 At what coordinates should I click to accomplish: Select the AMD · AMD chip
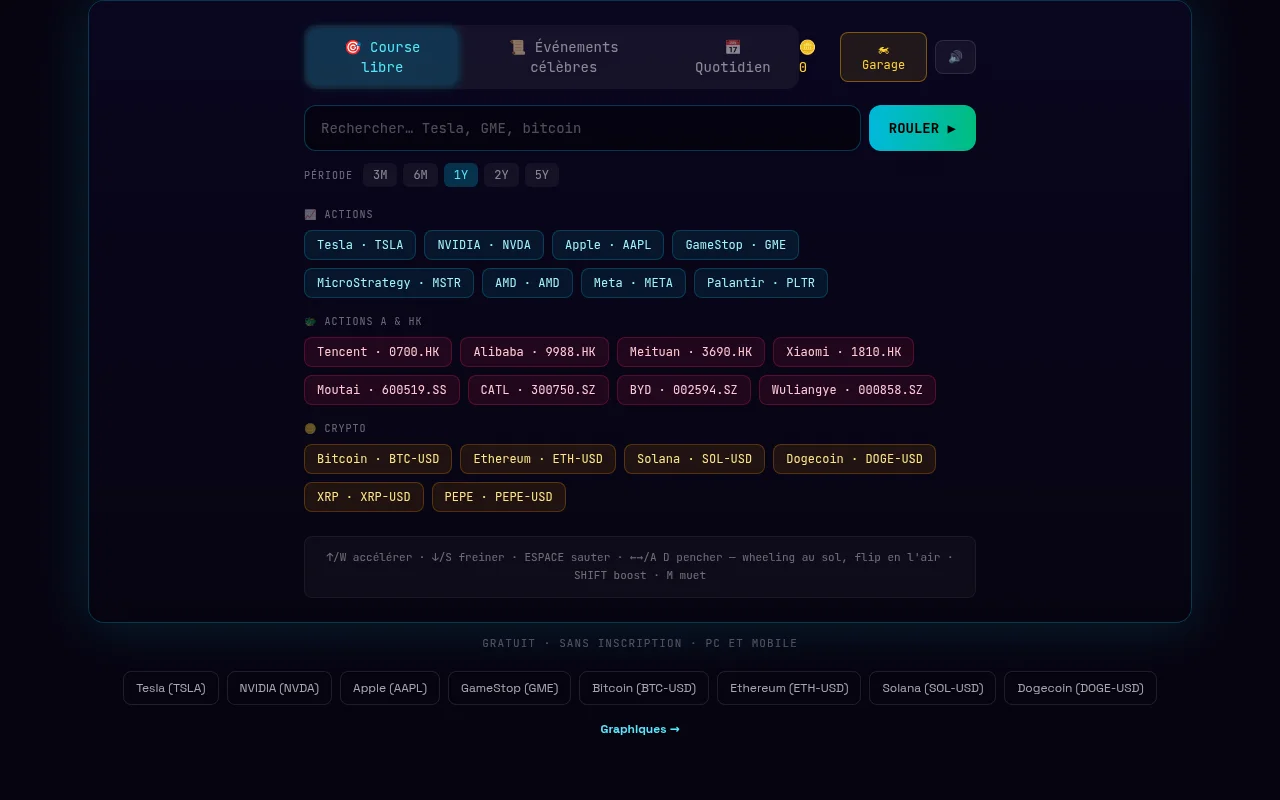(x=527, y=283)
